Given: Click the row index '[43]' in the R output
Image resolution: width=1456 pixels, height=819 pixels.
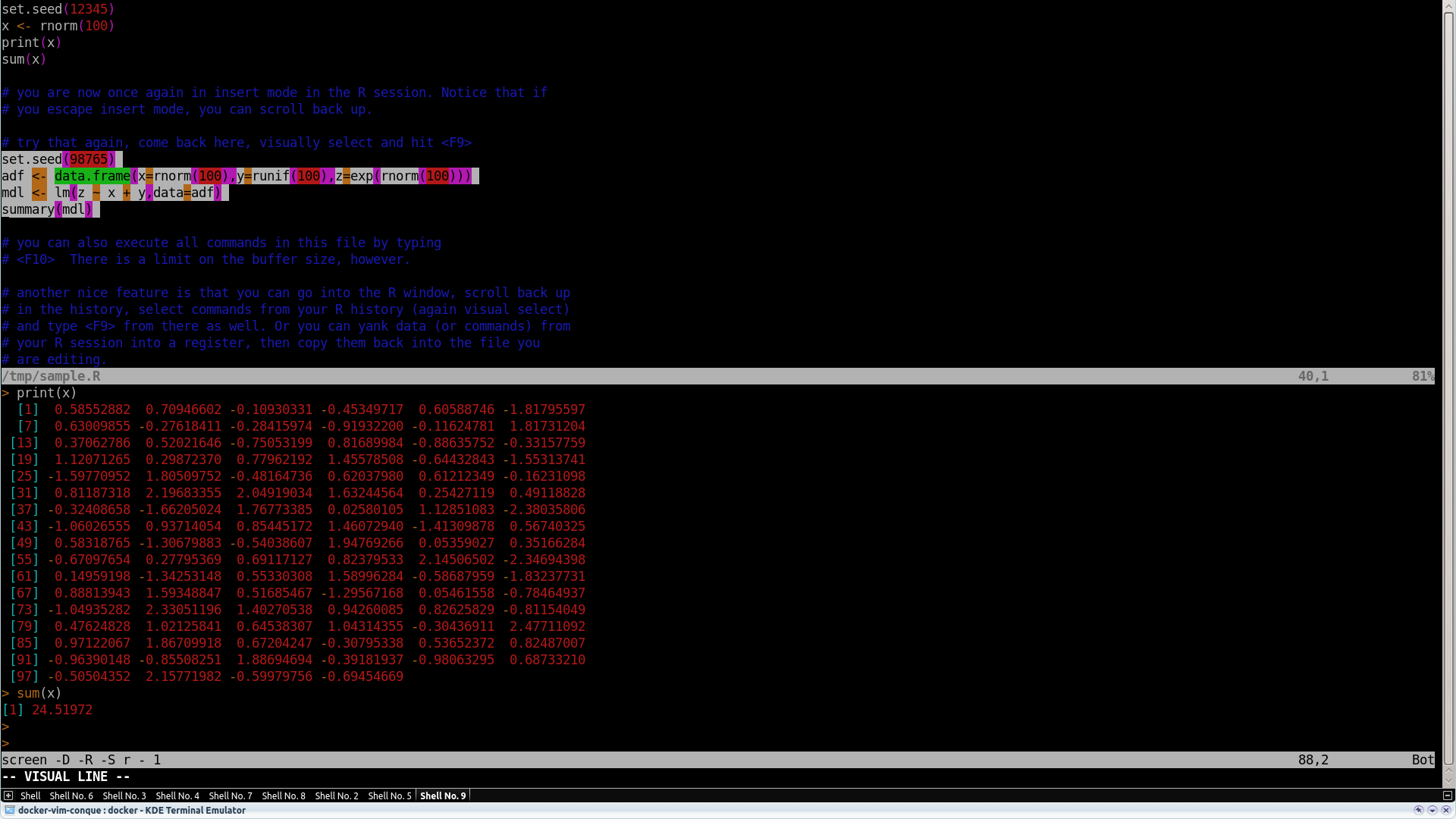Looking at the screenshot, I should (24, 526).
